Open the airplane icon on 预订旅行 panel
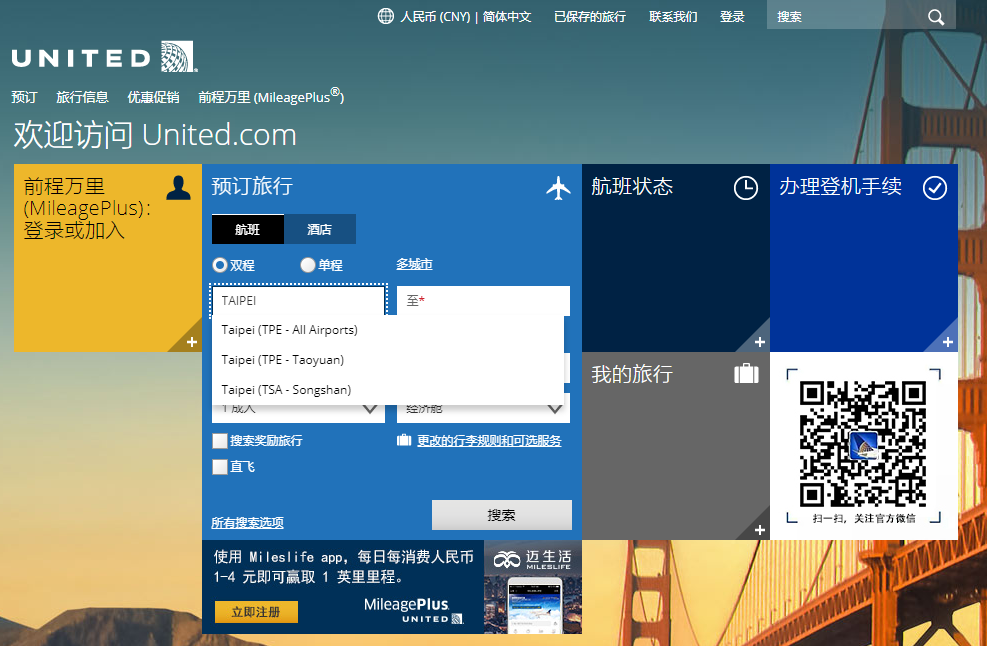 click(x=558, y=187)
